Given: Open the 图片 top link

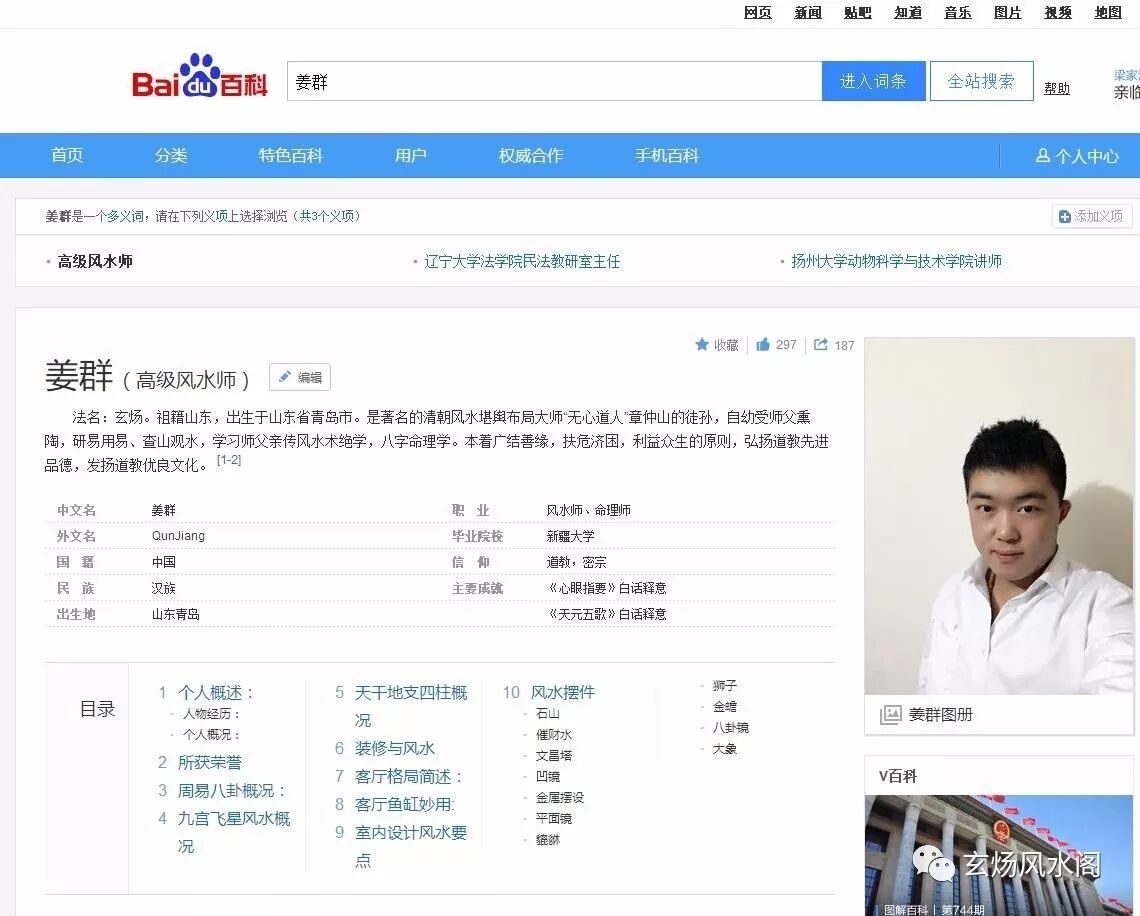Looking at the screenshot, I should (1008, 12).
